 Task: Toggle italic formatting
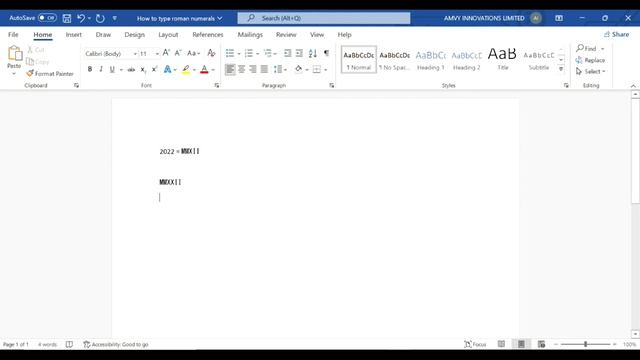click(101, 69)
